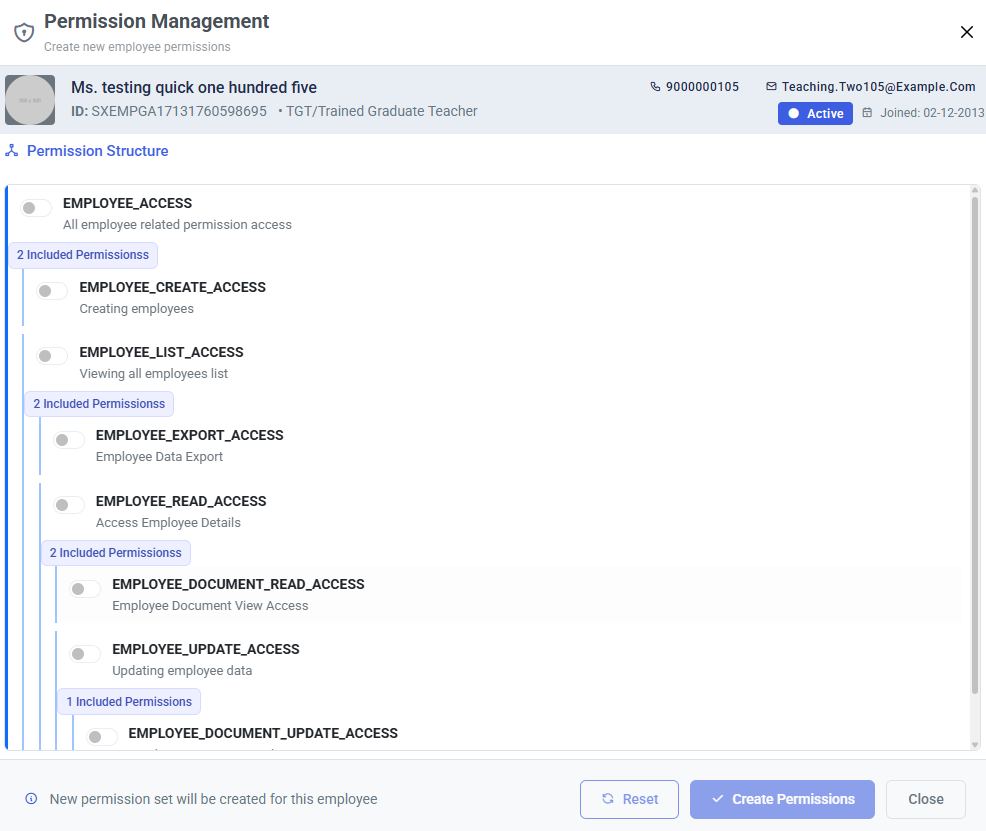
Task: Click the calendar icon next to Joined date
Action: click(867, 113)
